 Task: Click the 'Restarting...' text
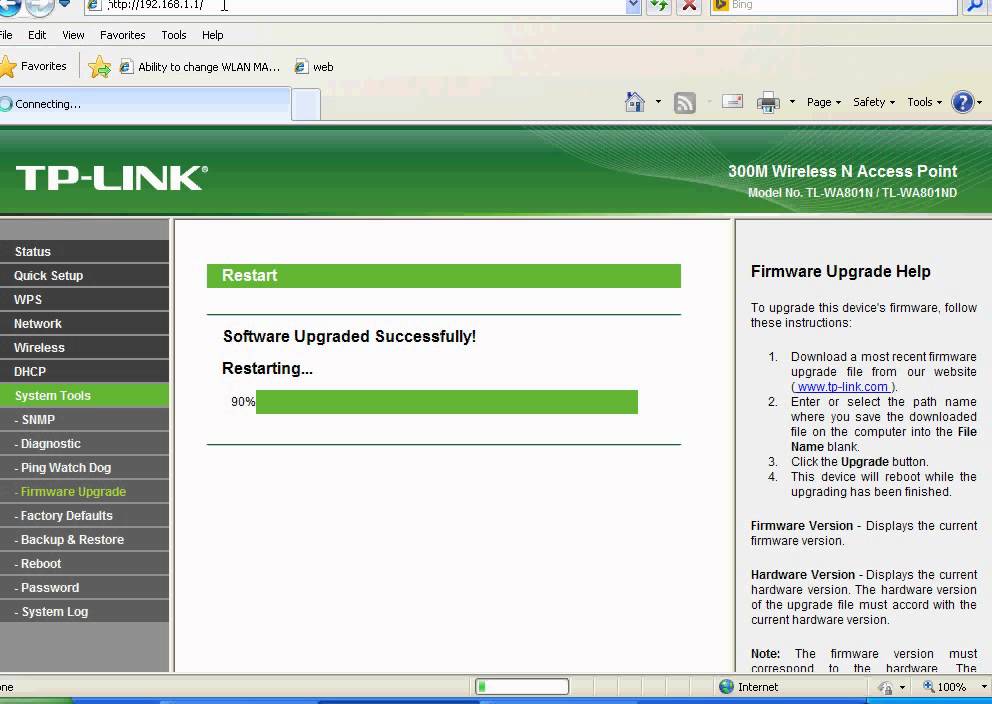coord(267,368)
